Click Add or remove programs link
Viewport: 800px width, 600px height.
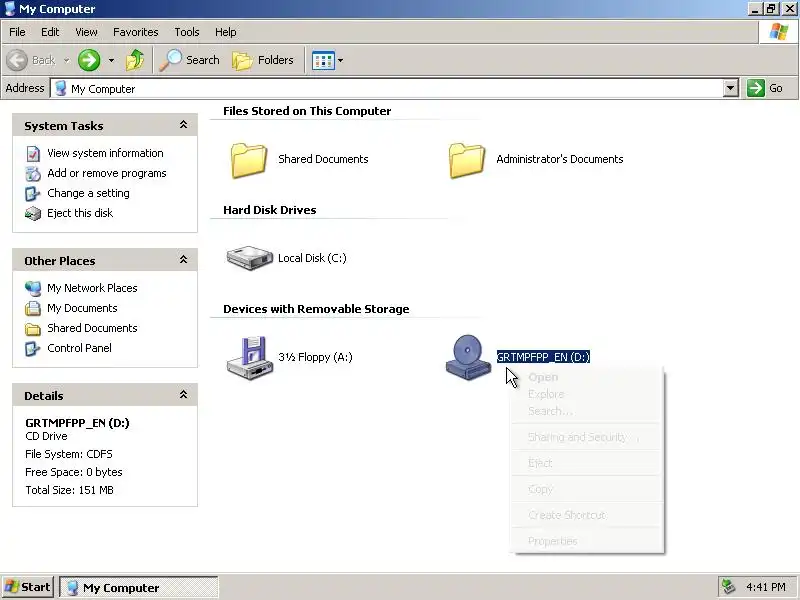107,173
